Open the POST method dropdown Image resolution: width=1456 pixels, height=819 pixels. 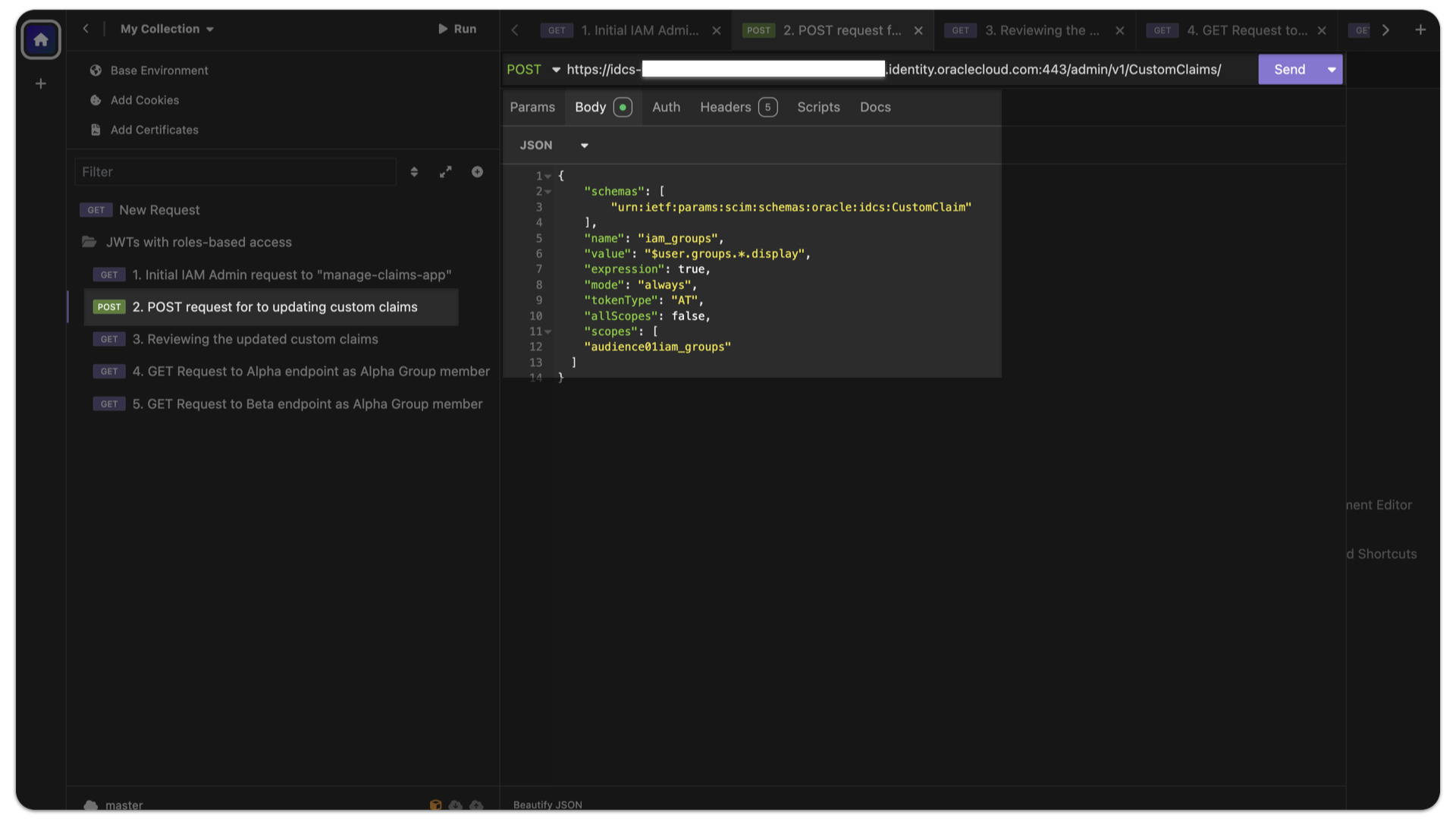pos(555,69)
